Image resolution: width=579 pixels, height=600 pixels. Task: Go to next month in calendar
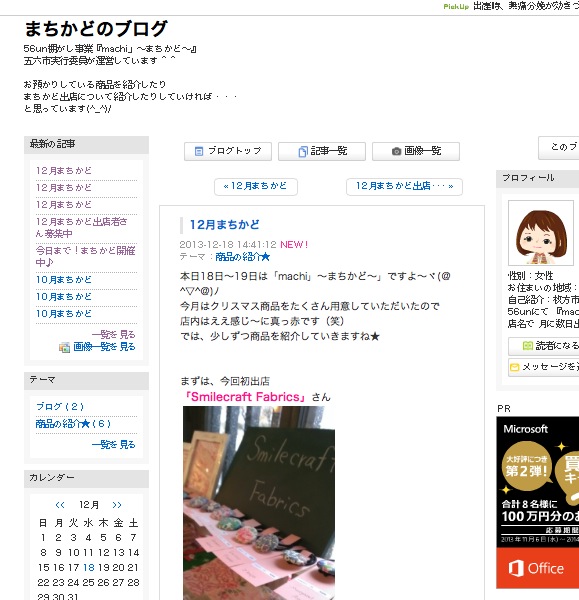click(117, 505)
